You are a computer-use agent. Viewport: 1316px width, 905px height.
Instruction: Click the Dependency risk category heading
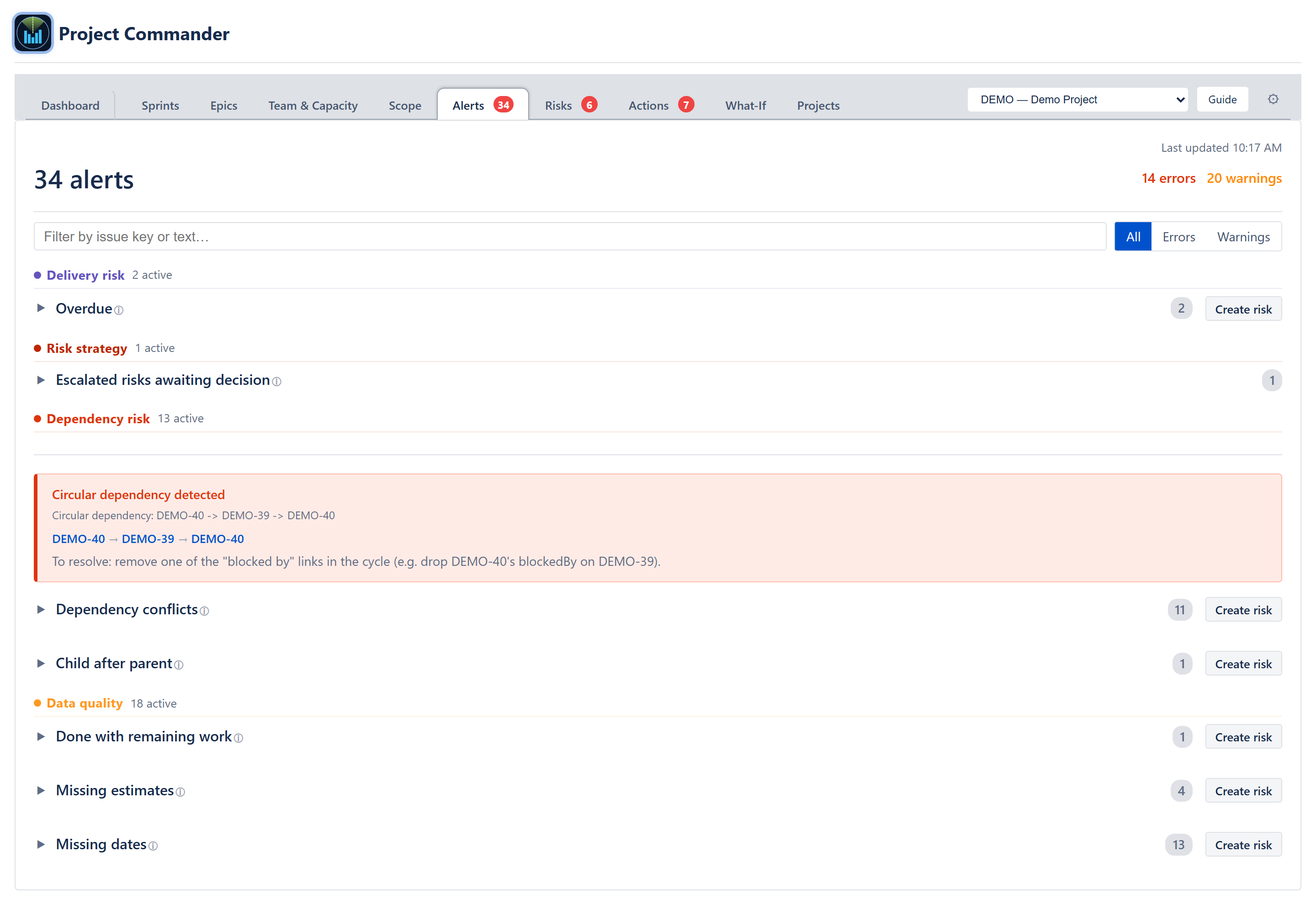pyautogui.click(x=98, y=419)
